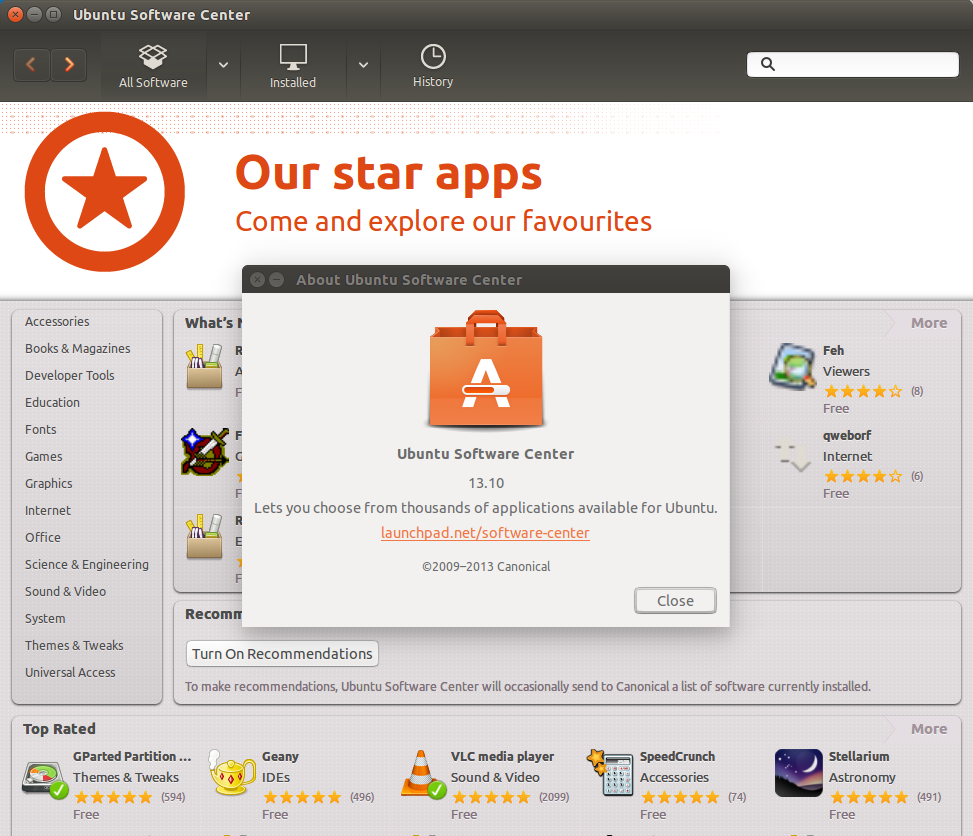The height and width of the screenshot is (836, 973).
Task: Minimize the About Ubuntu Software Center dialog
Action: pos(276,280)
